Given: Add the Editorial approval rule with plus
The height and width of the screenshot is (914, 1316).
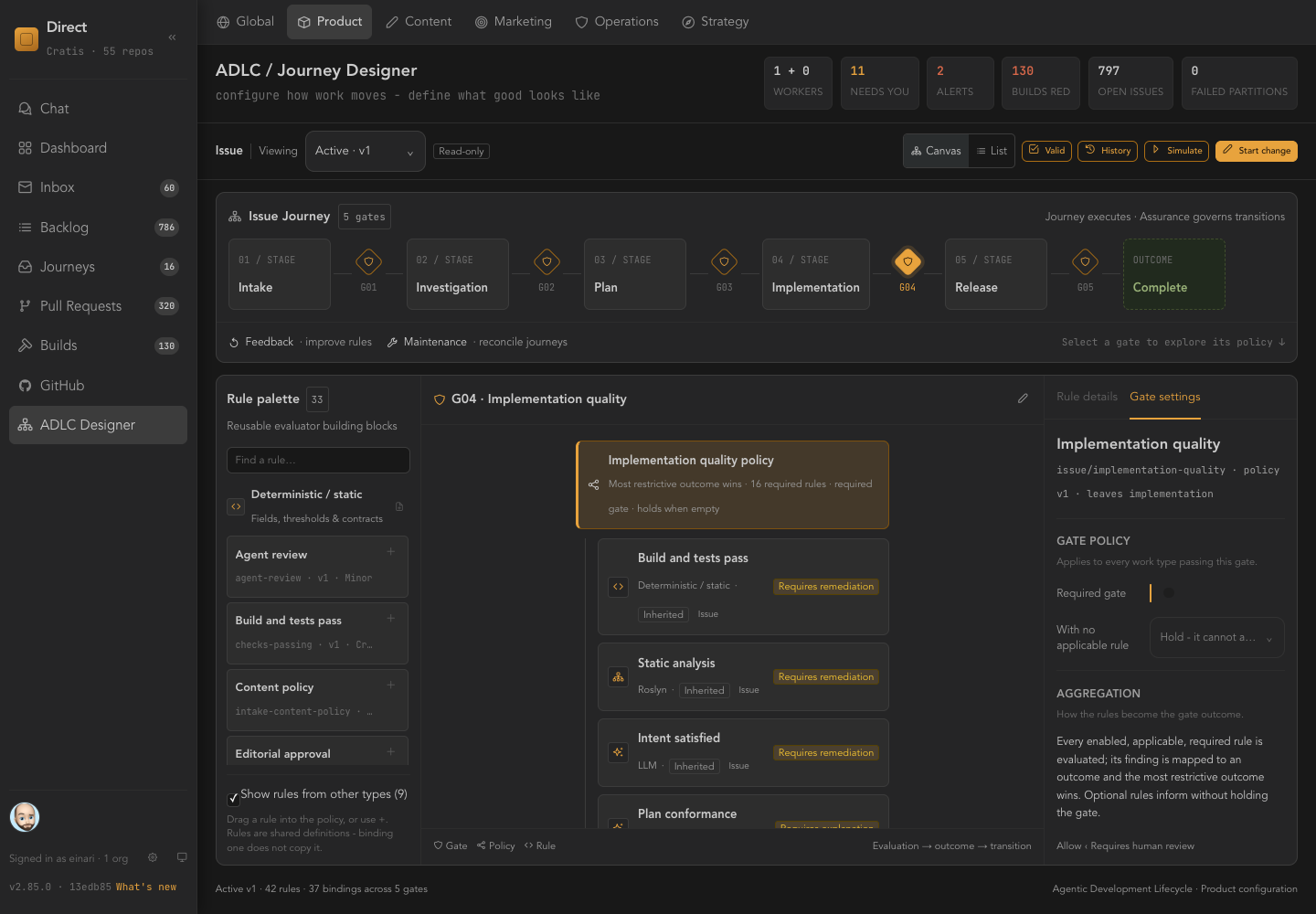Looking at the screenshot, I should coord(391,752).
